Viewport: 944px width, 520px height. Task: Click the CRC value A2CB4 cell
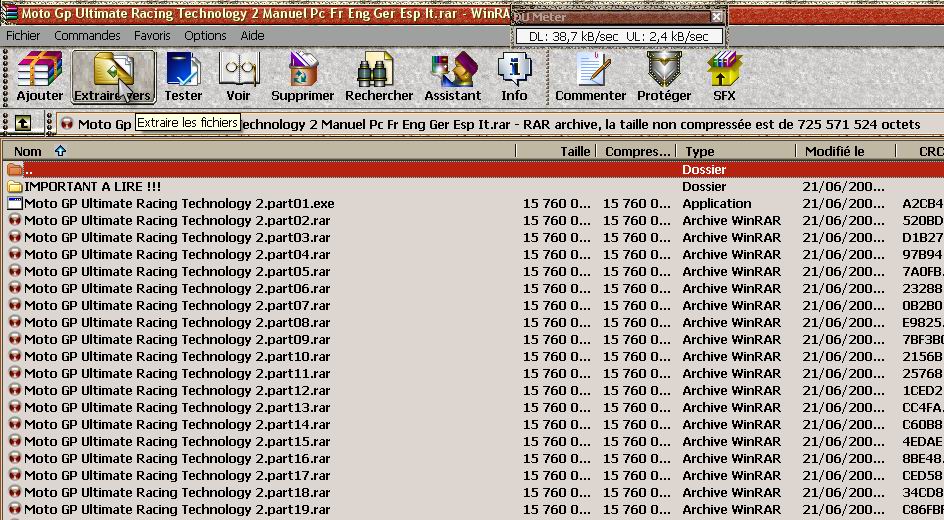tap(922, 203)
